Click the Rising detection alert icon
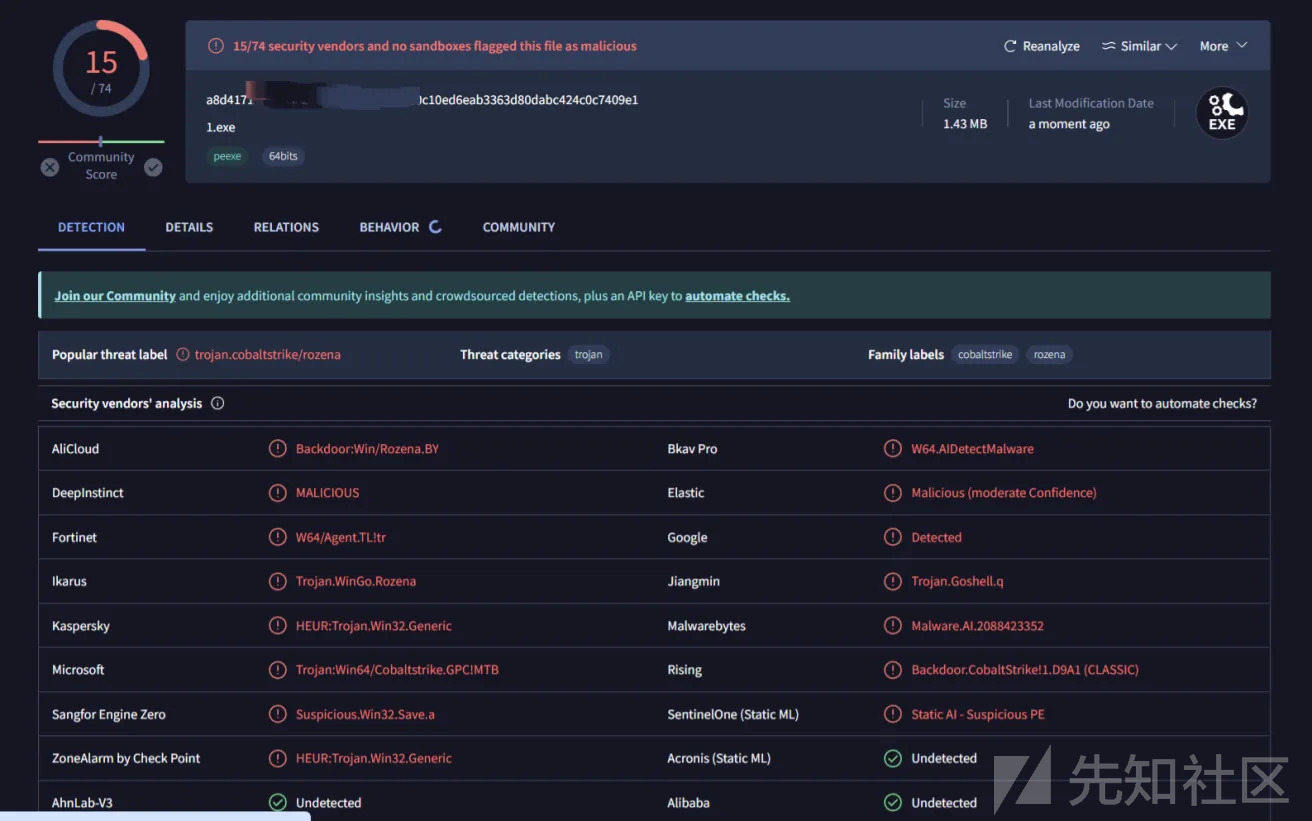1312x821 pixels. (x=893, y=670)
